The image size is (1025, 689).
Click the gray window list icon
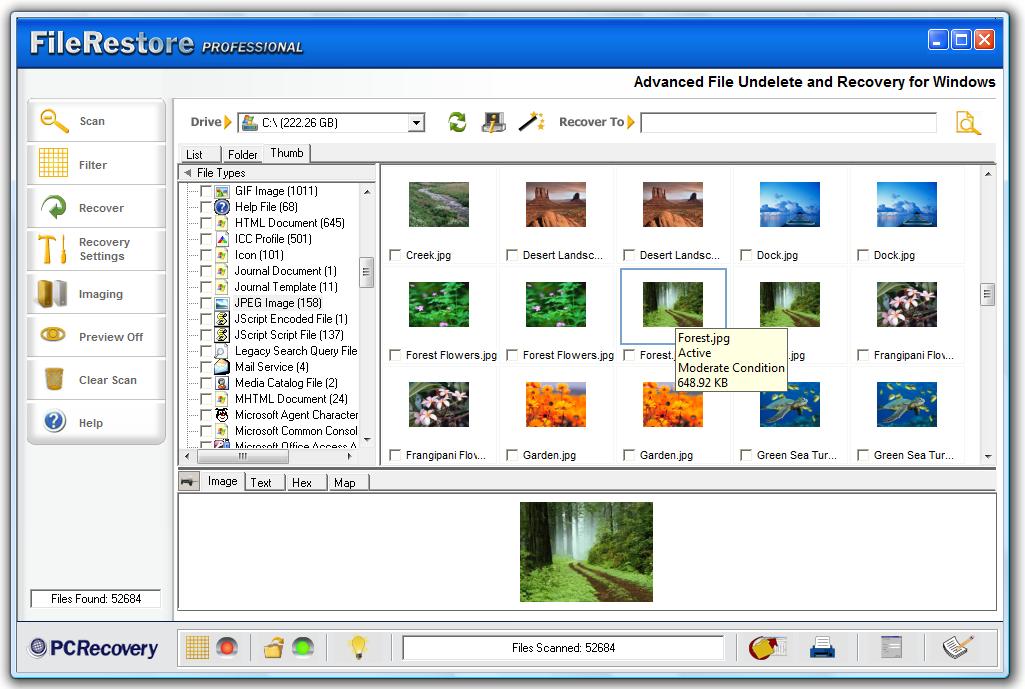click(891, 647)
